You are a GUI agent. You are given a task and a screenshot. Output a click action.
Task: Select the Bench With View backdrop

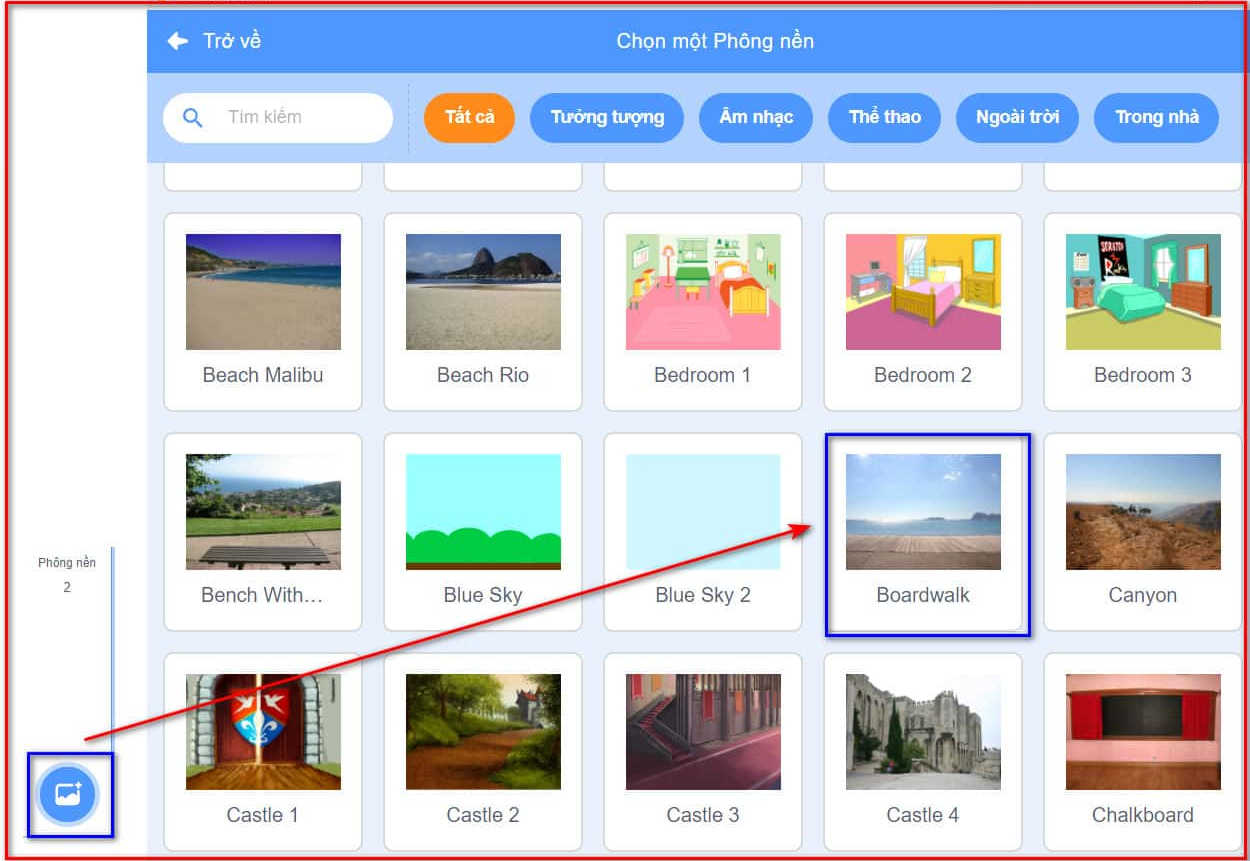coord(263,513)
